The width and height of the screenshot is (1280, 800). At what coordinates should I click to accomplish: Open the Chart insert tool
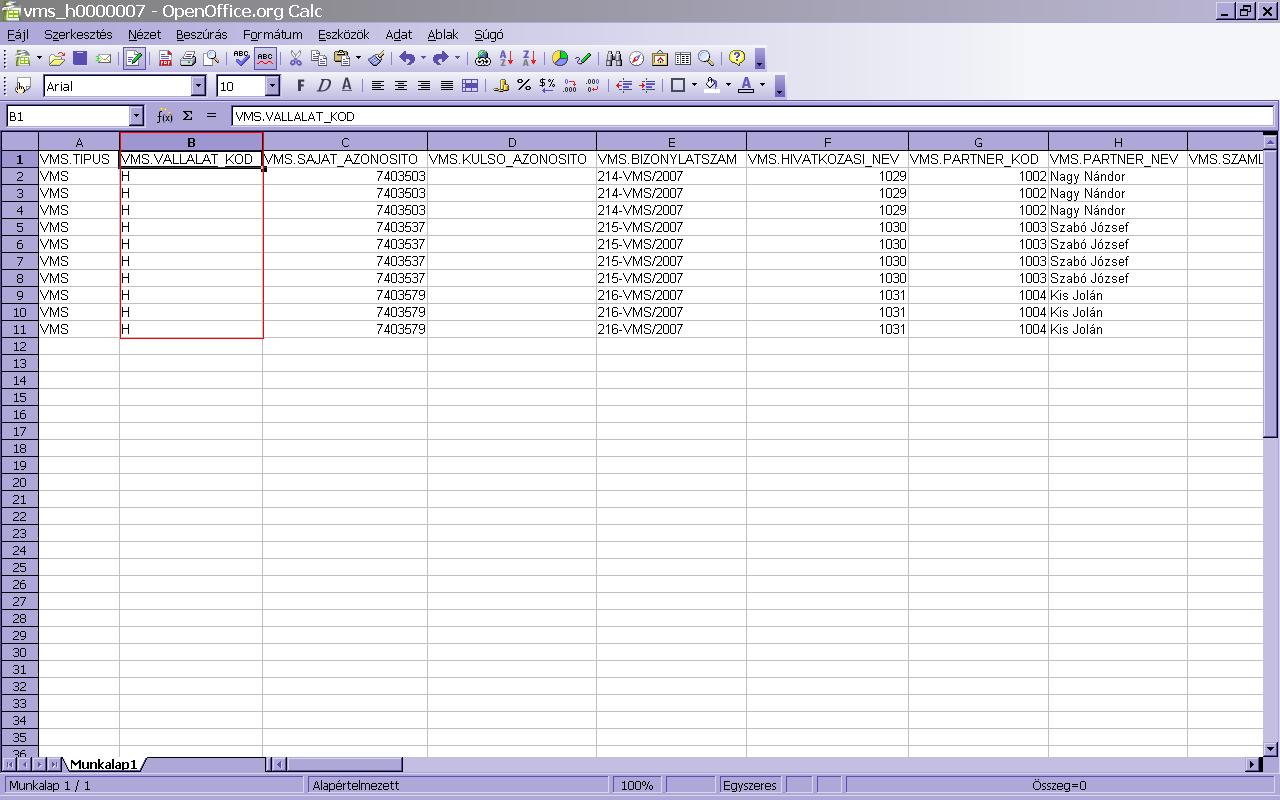pyautogui.click(x=560, y=59)
